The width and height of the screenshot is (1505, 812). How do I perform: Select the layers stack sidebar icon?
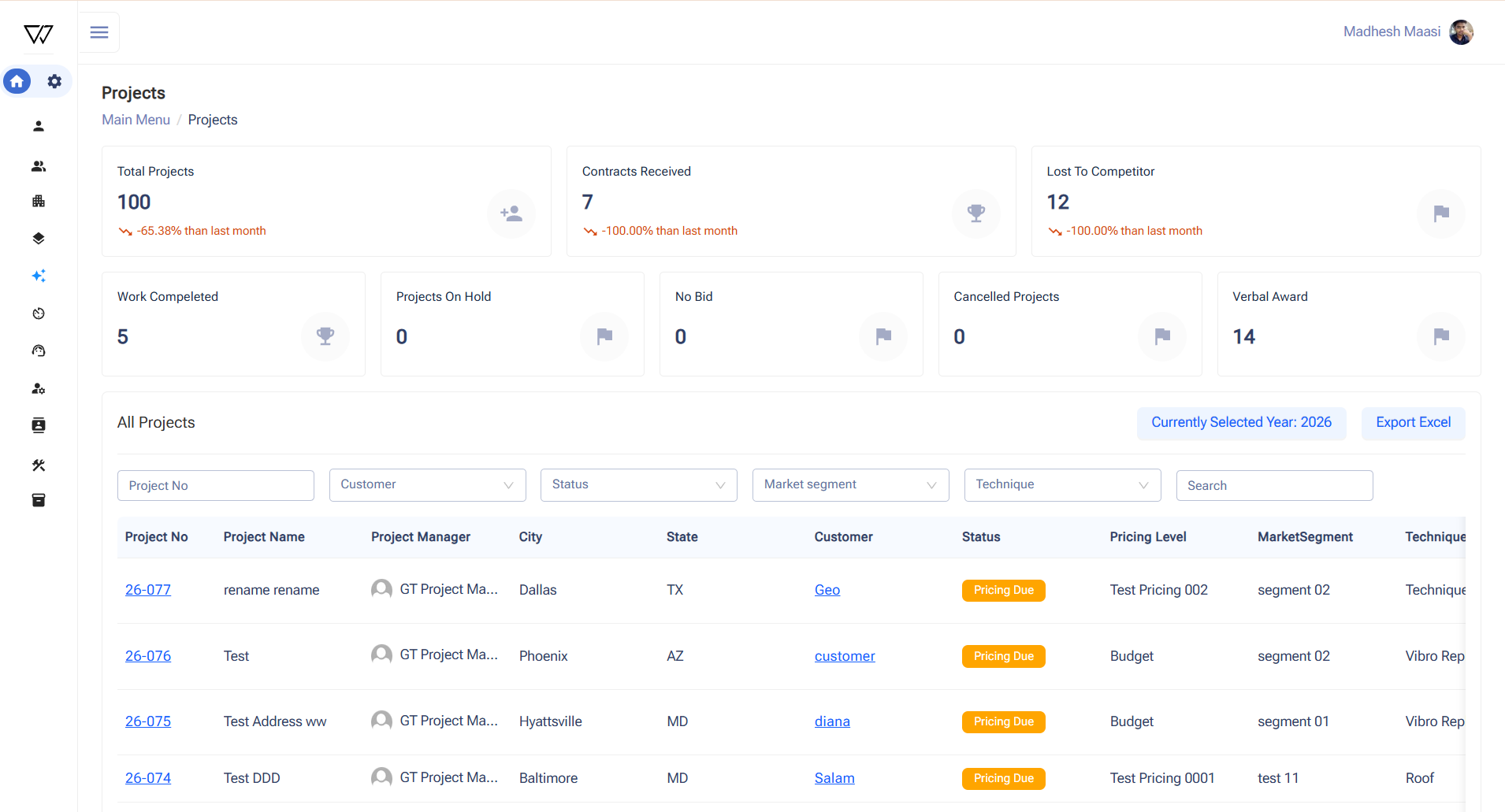[x=39, y=239]
